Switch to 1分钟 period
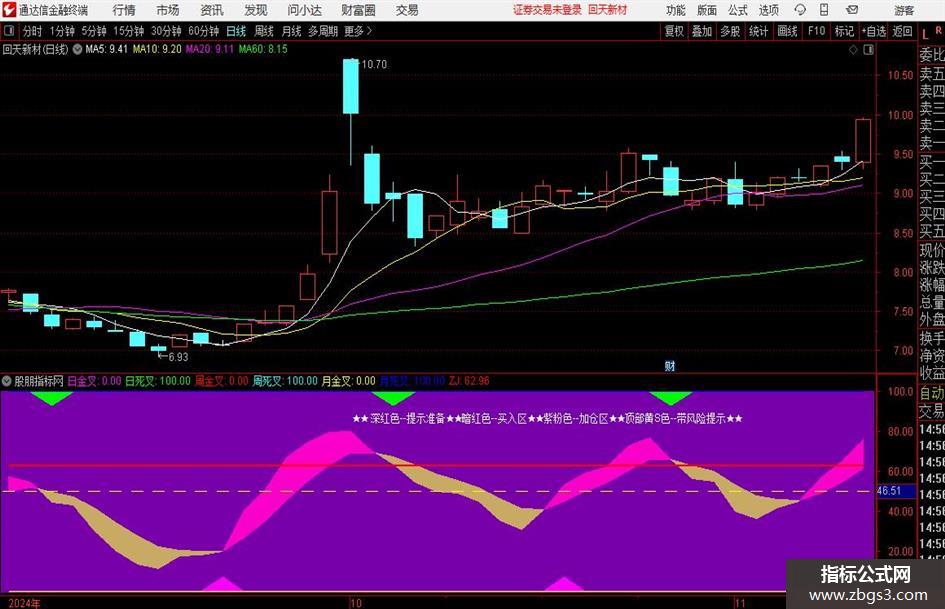Image resolution: width=945 pixels, height=609 pixels. 61,31
